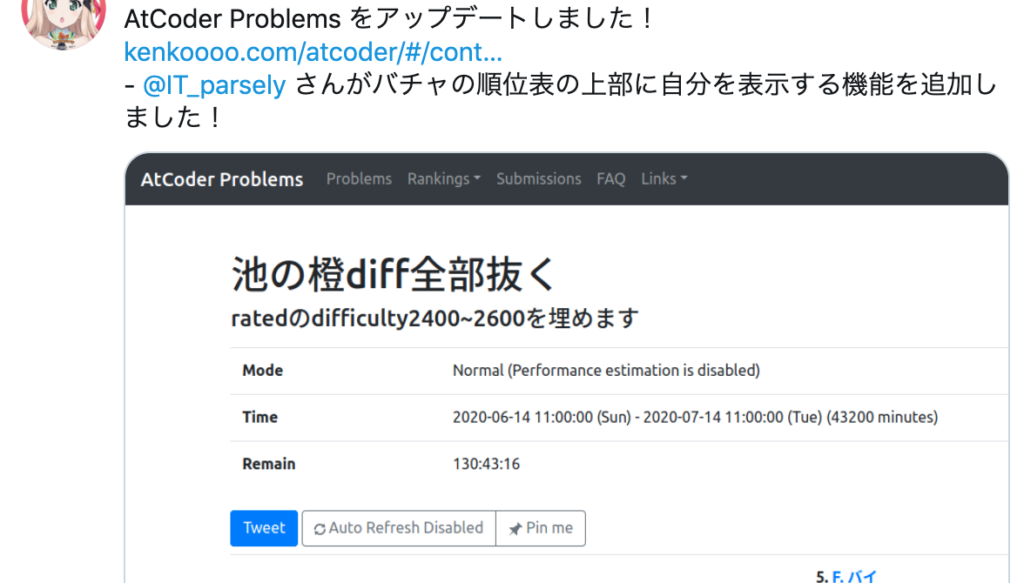Open the Submissions page from the navbar
The width and height of the screenshot is (1024, 583).
point(538,179)
